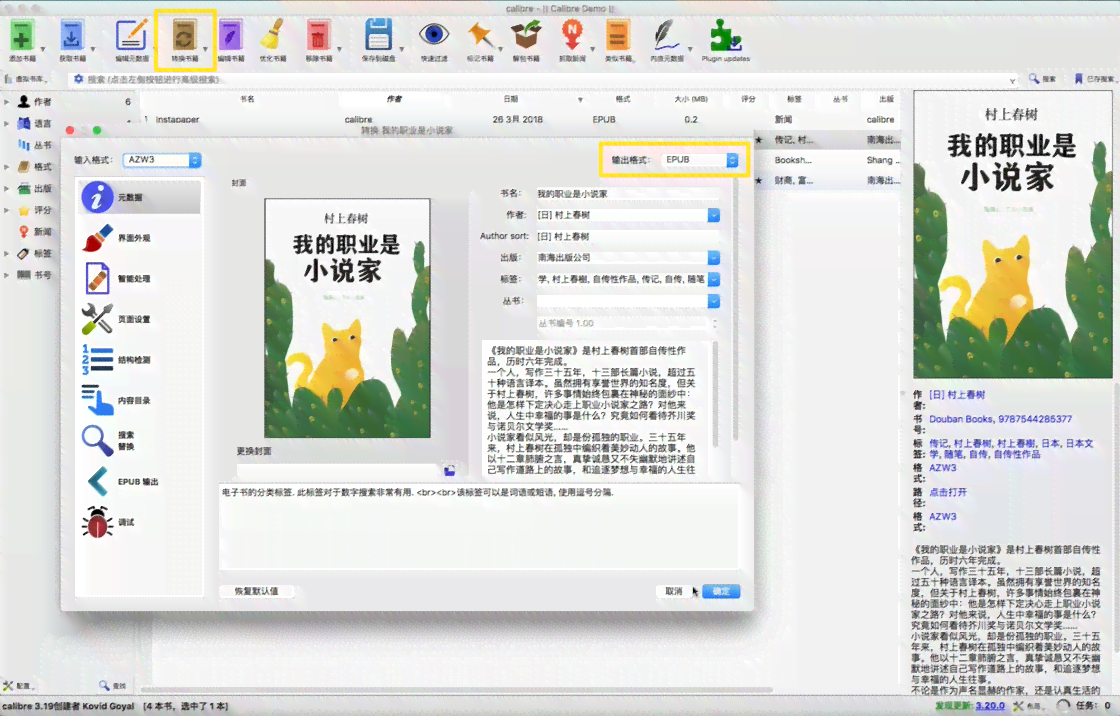Click the Author sort input field
Viewport: 1120px width, 716px height.
coord(627,237)
